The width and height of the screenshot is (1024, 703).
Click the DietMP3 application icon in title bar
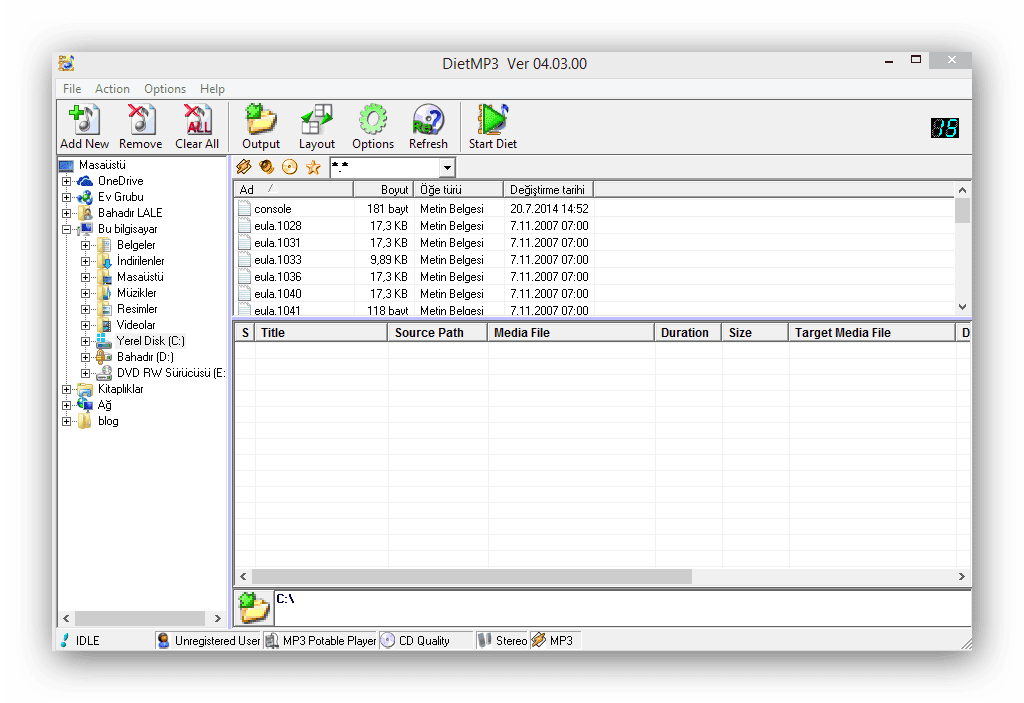[x=66, y=63]
